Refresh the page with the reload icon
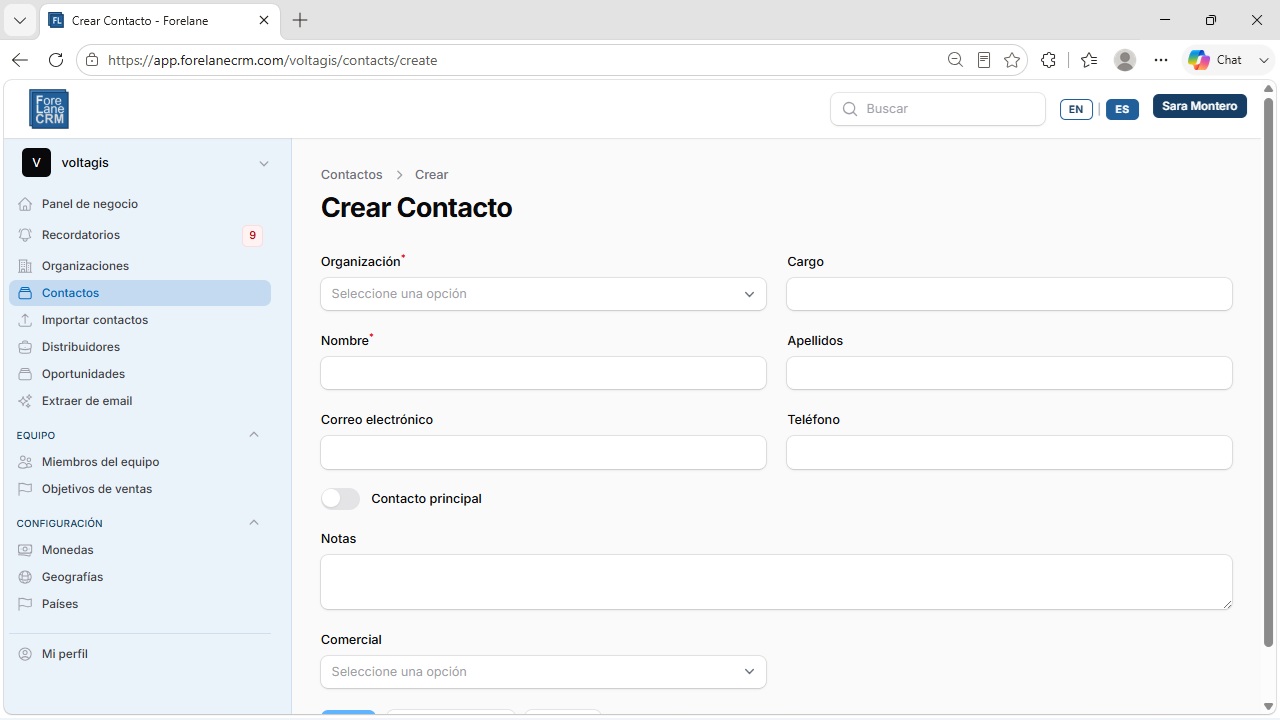Image resolution: width=1280 pixels, height=720 pixels. click(56, 60)
